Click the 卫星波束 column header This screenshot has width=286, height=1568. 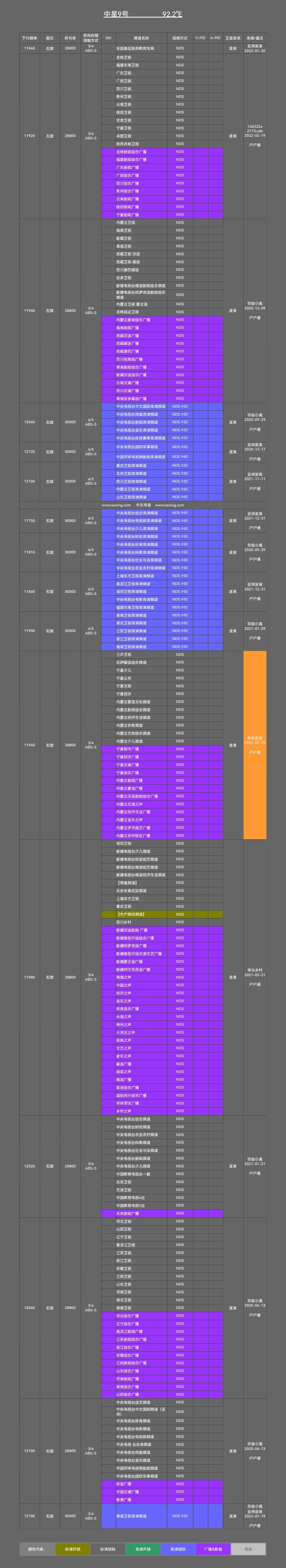click(x=233, y=38)
